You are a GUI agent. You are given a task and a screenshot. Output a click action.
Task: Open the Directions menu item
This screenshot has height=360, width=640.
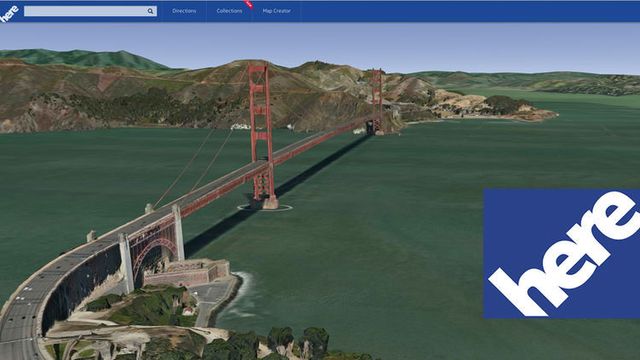coord(184,11)
